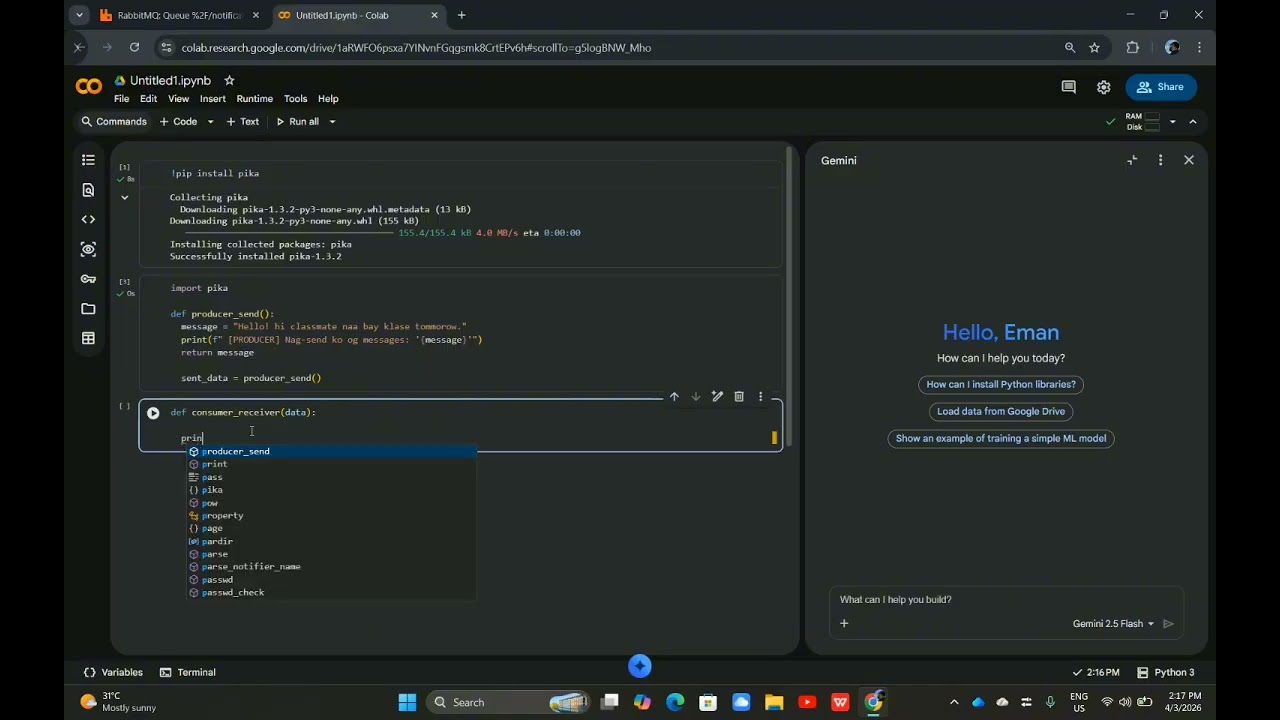Select parse_notifier_name autocomplete suggestion
The height and width of the screenshot is (720, 1280).
331,566
